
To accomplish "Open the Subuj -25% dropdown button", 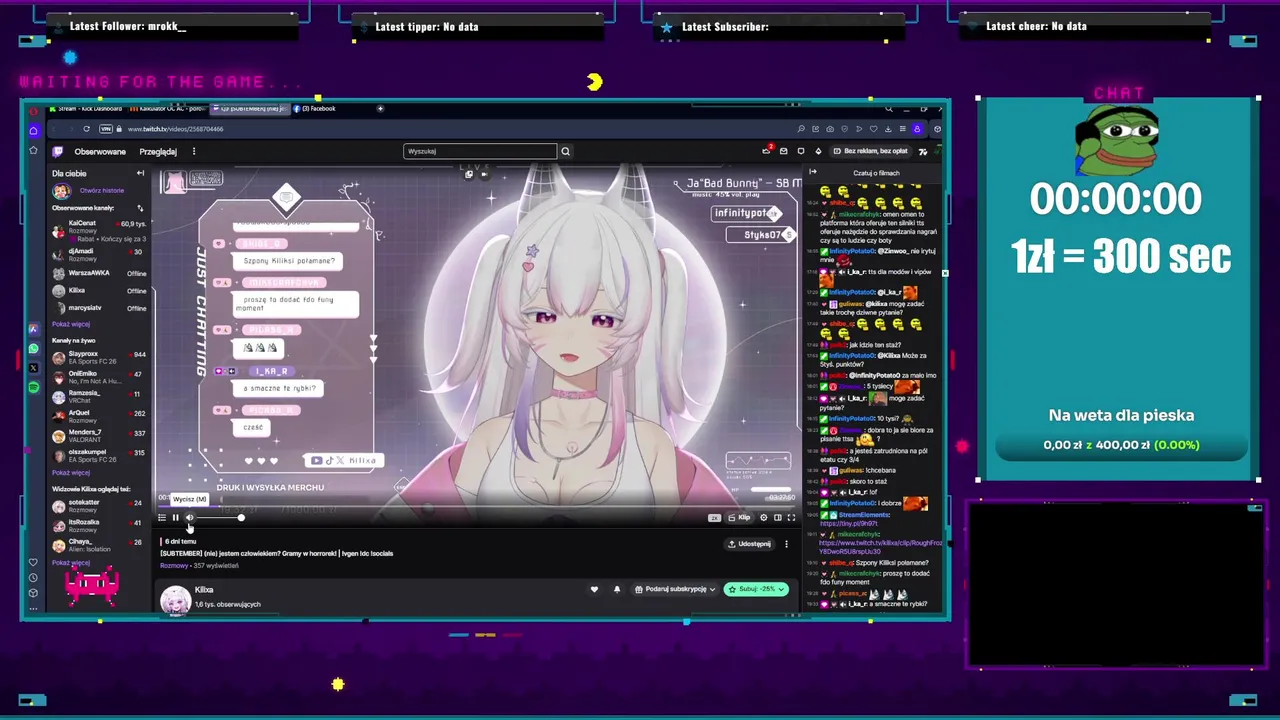I will 756,589.
